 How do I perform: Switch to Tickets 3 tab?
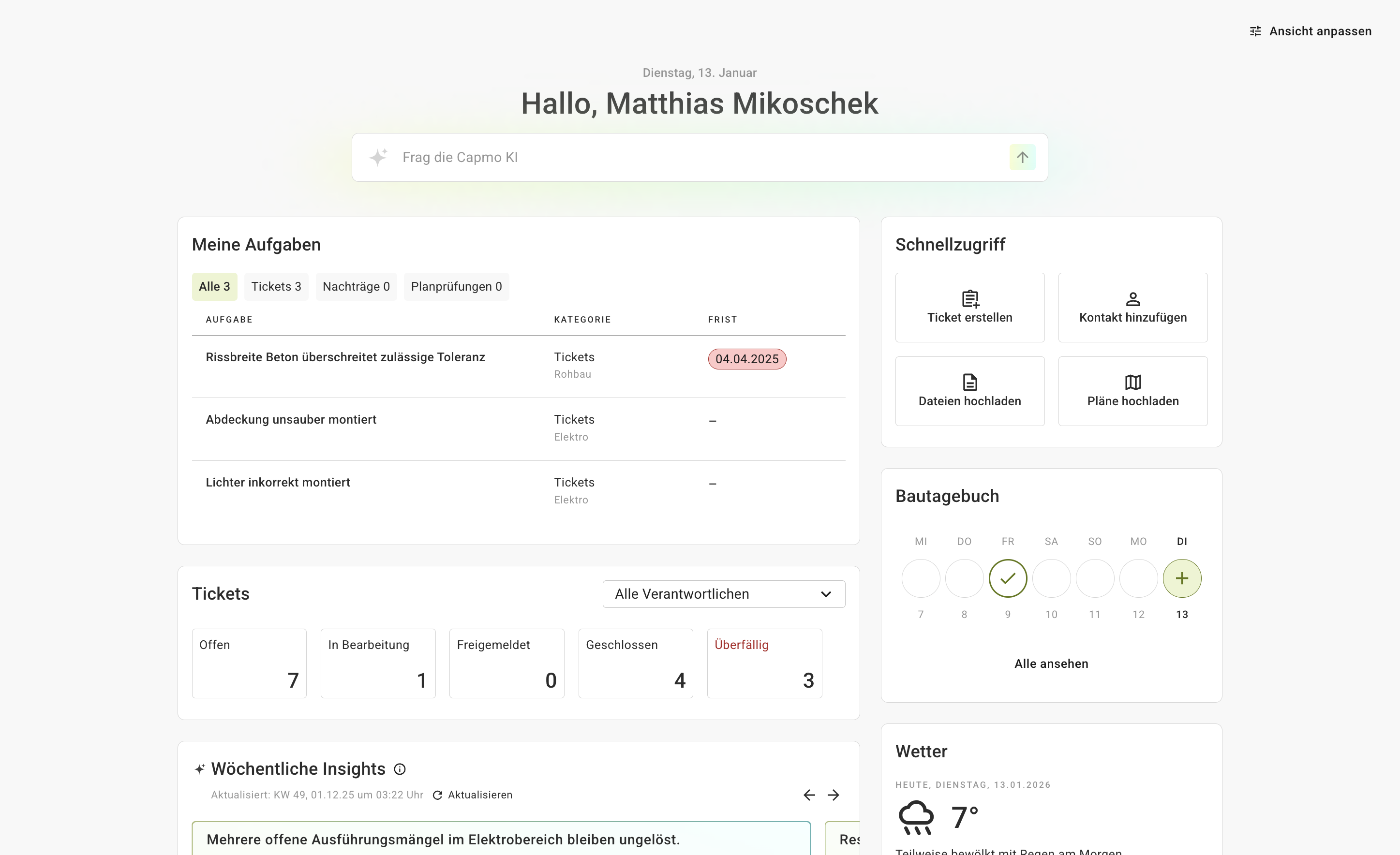pyautogui.click(x=276, y=286)
